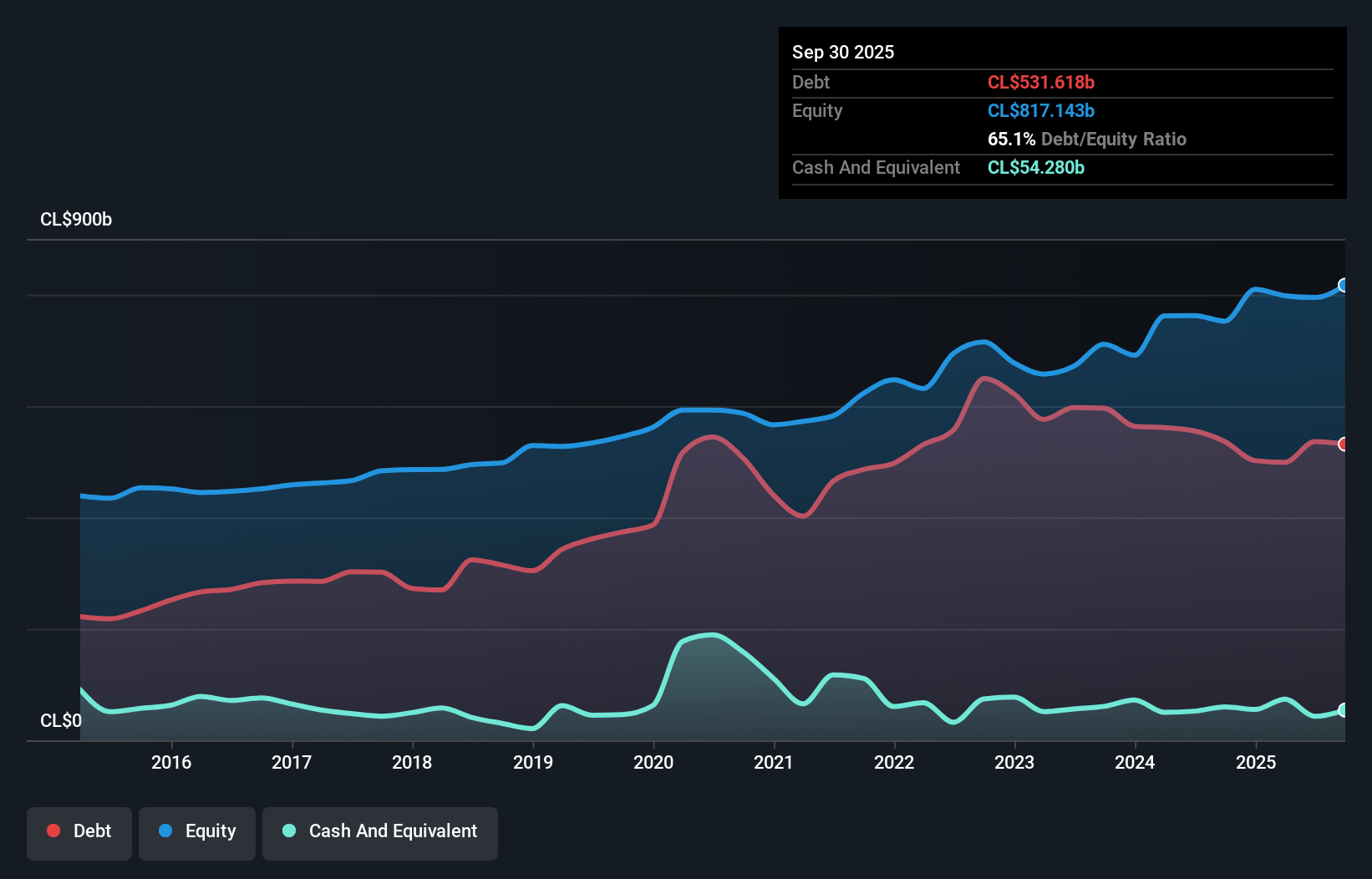Click the 2022 x-axis label

[894, 762]
